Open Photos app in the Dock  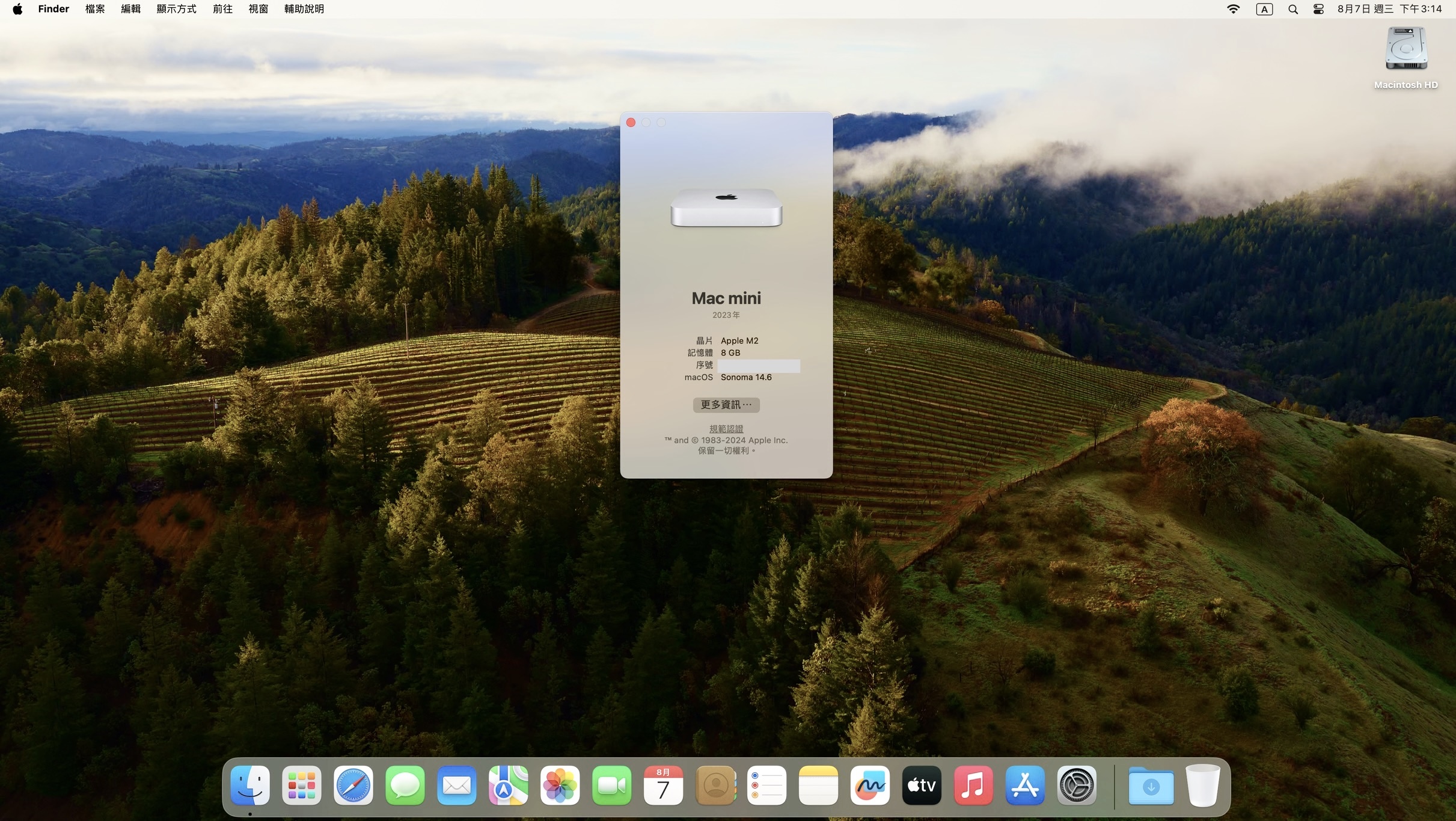[560, 785]
